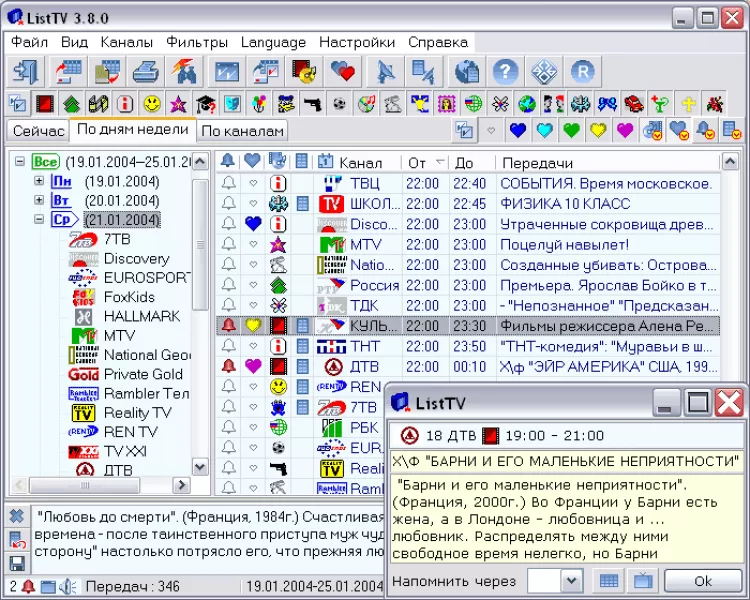Viewport: 750px width, 600px height.
Task: Toggle the bell on the ДТВ row
Action: point(228,366)
